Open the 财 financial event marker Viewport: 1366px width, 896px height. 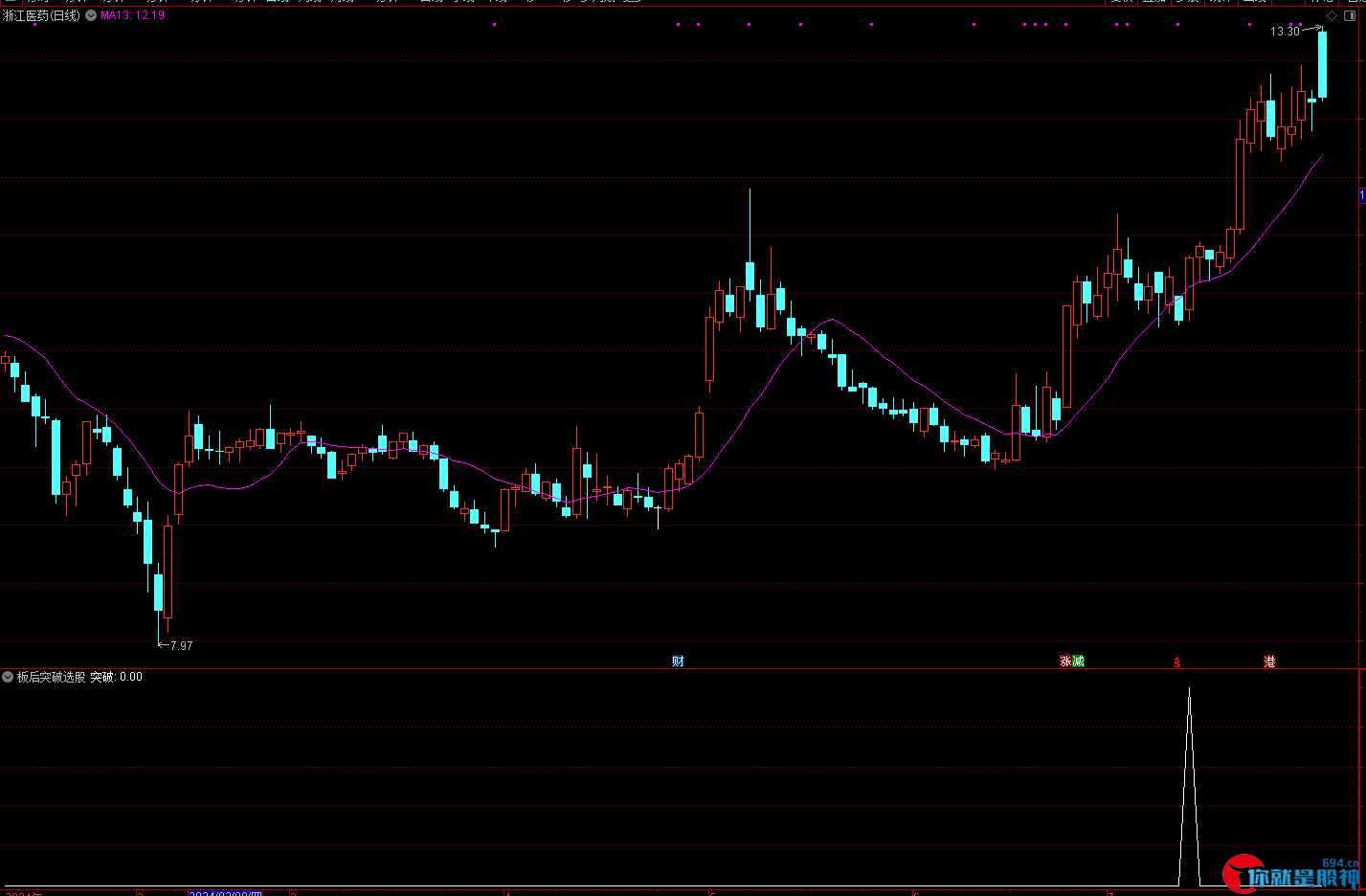click(x=678, y=661)
